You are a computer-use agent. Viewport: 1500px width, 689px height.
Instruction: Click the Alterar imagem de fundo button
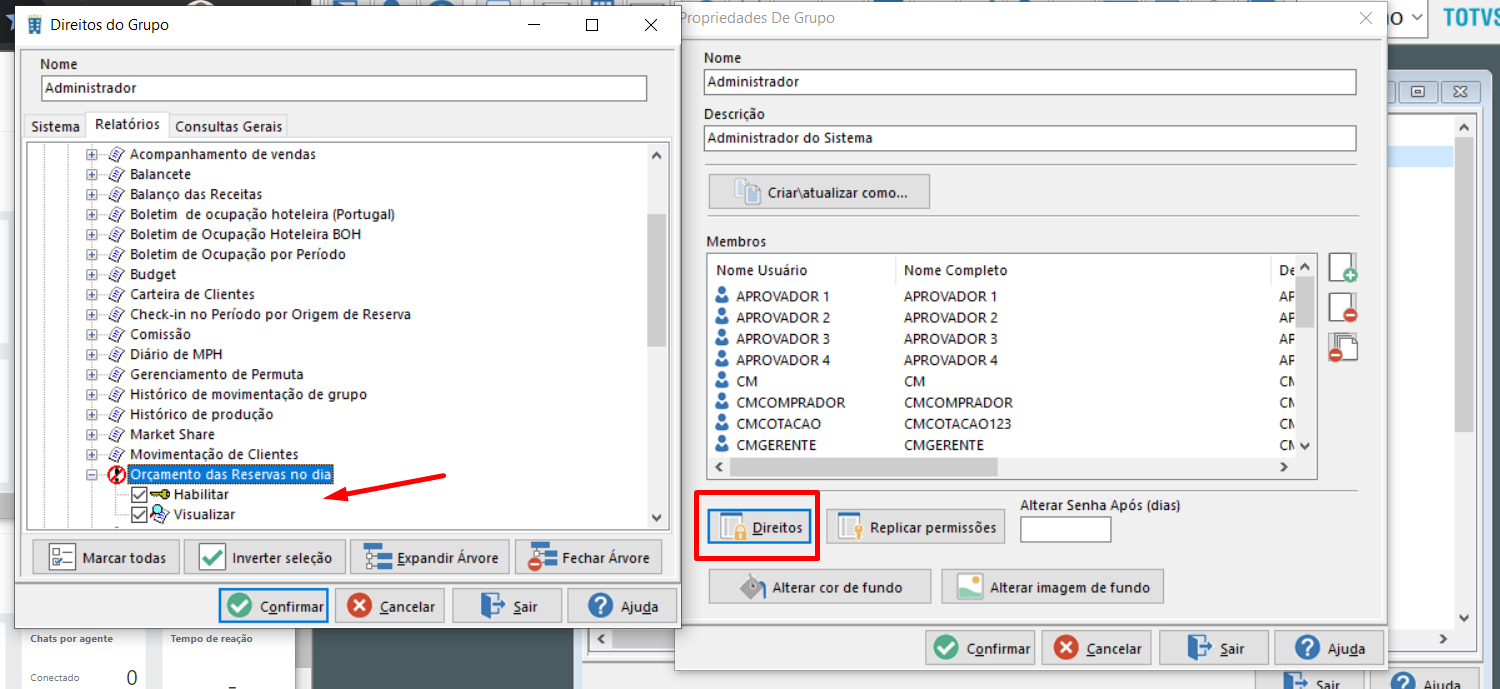(x=1052, y=587)
